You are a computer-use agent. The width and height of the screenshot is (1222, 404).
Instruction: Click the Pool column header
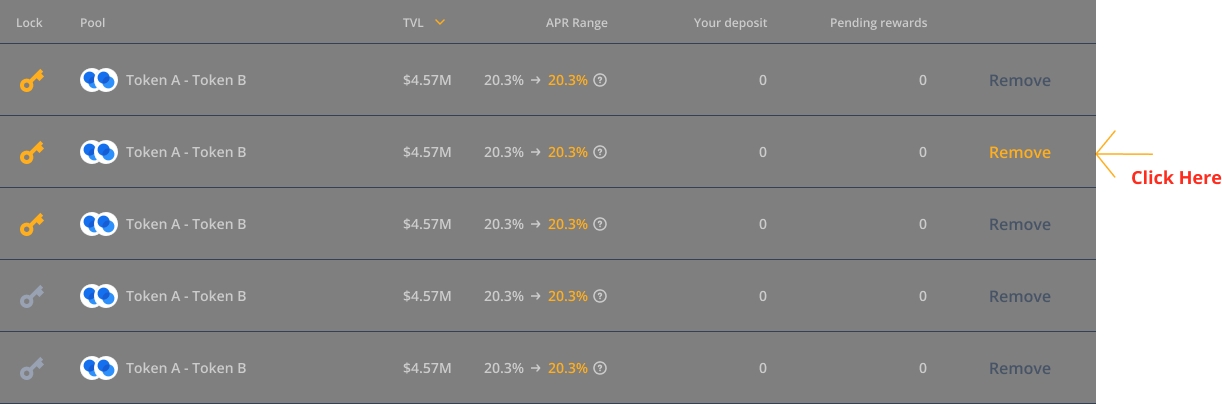point(92,23)
